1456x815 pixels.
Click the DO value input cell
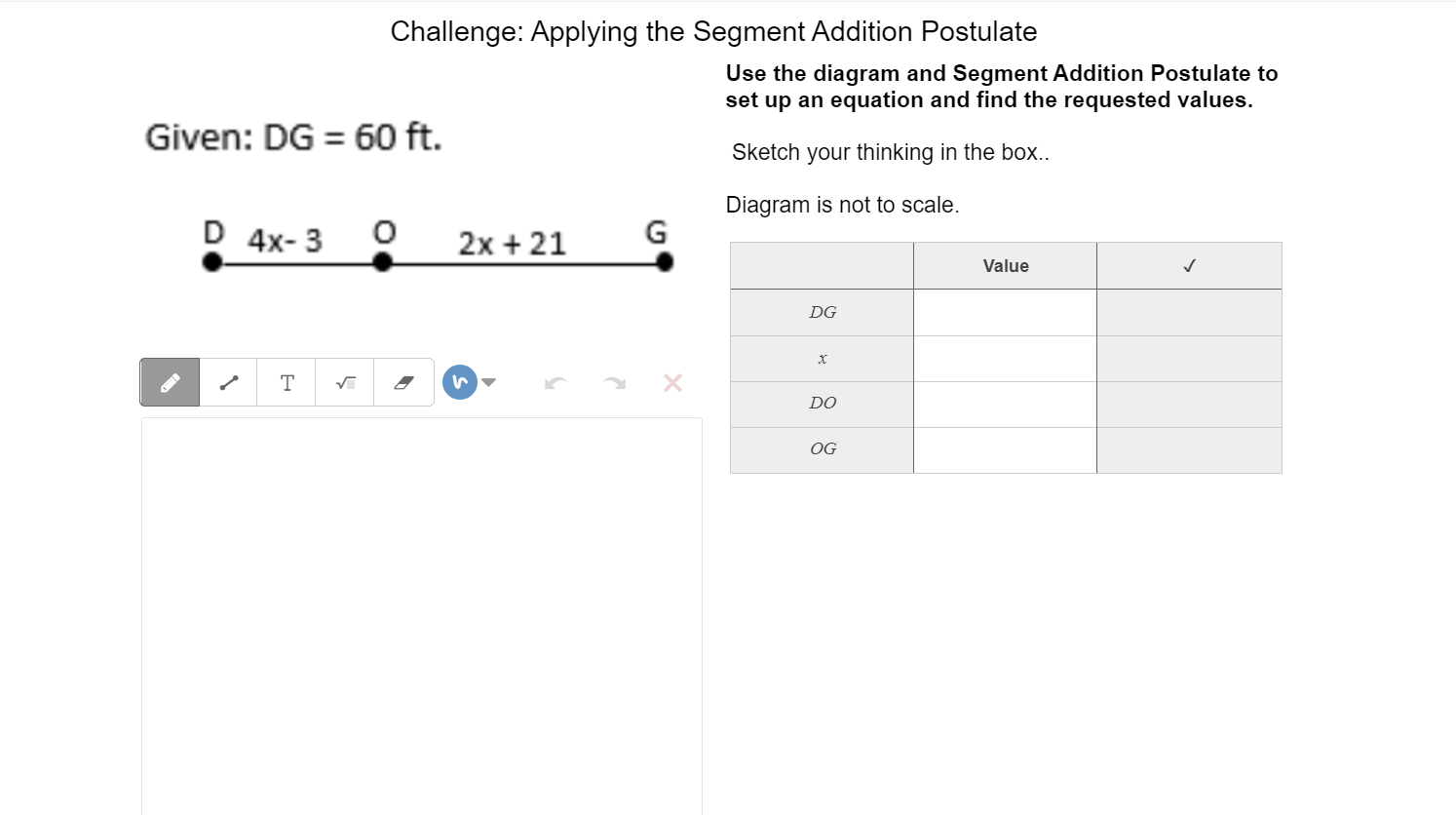click(x=1005, y=403)
